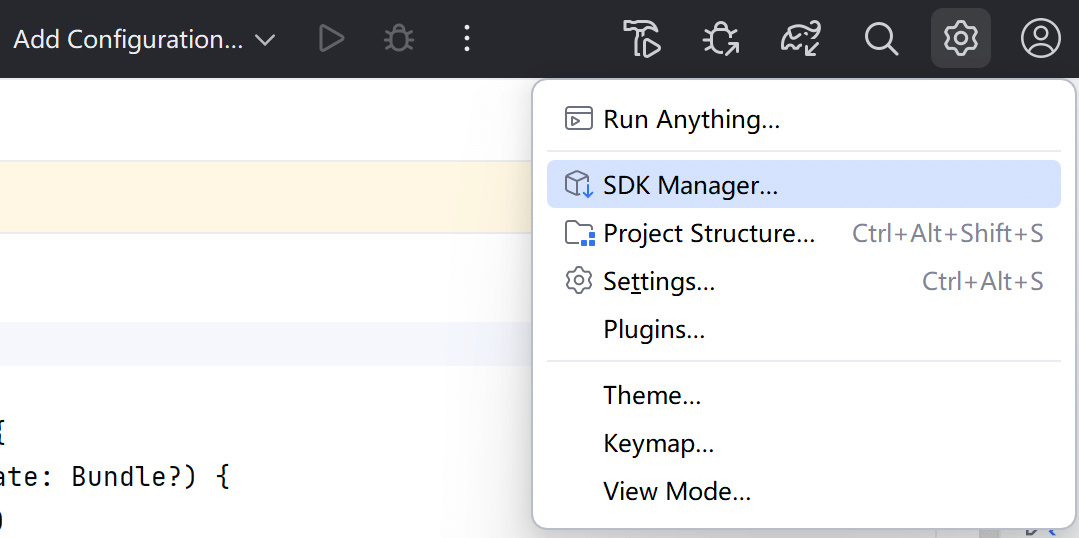Image resolution: width=1079 pixels, height=538 pixels.
Task: Choose Project Structure... in the menu
Action: [709, 234]
